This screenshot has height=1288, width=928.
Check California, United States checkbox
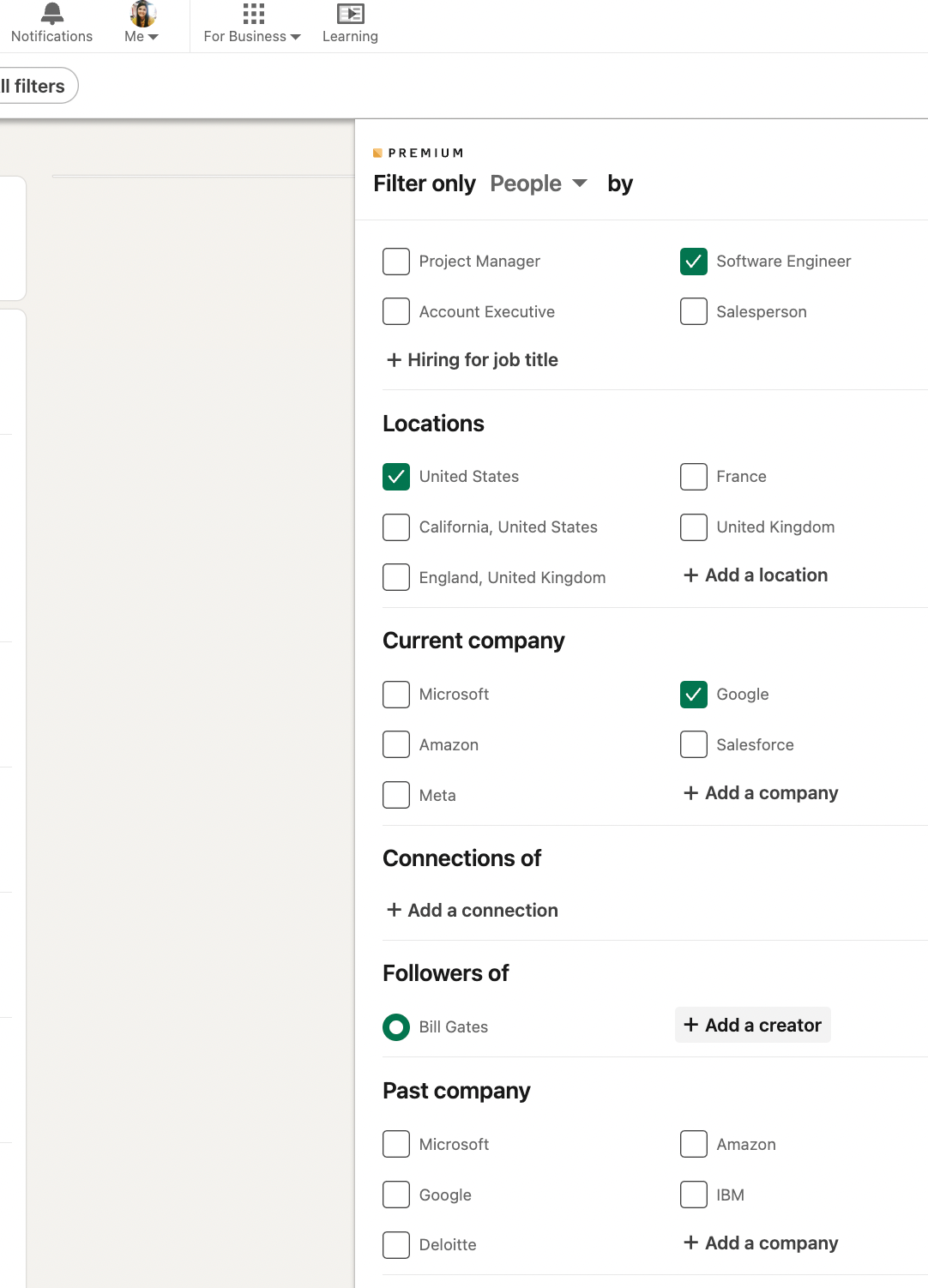pyautogui.click(x=396, y=527)
